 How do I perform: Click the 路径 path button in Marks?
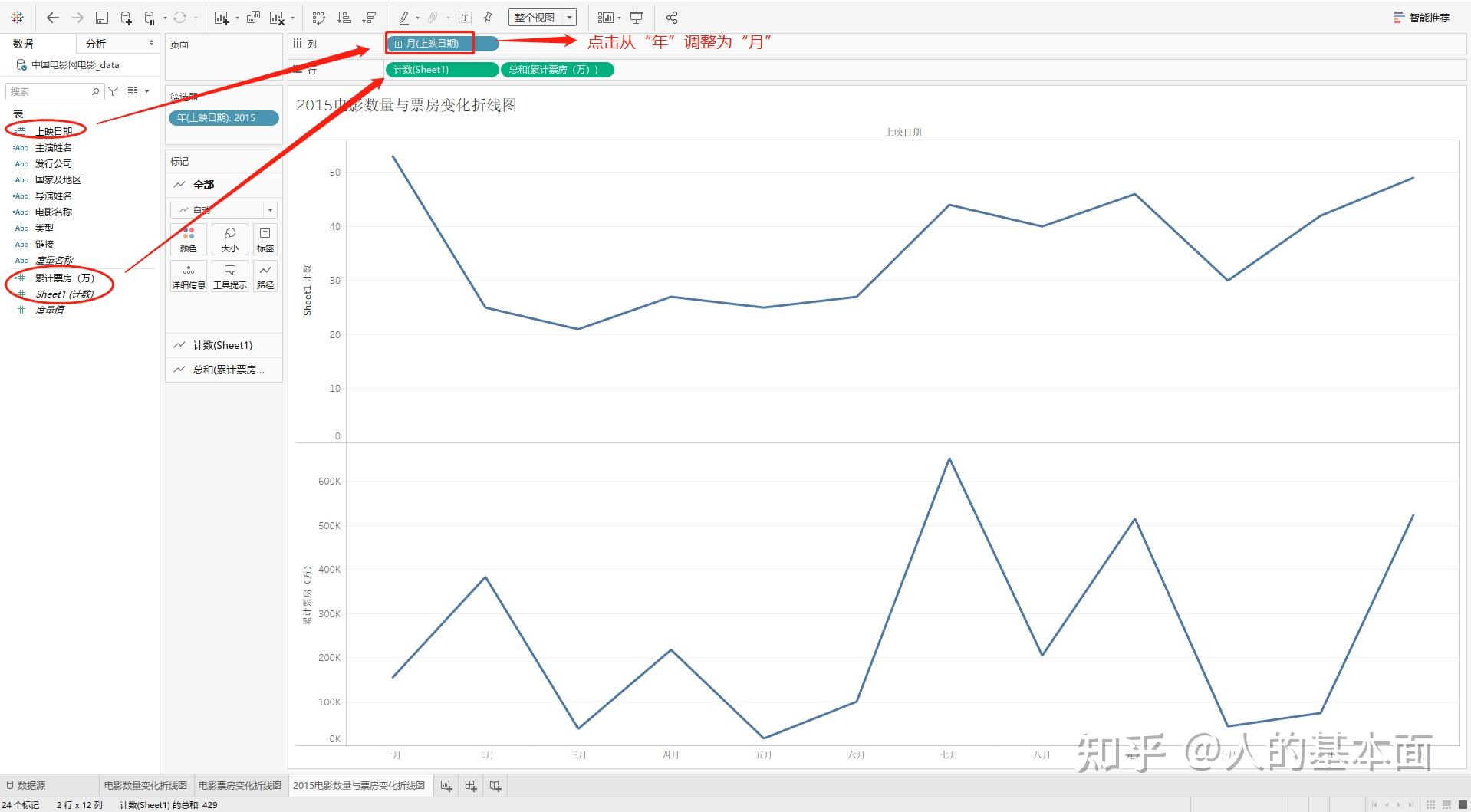(x=265, y=276)
